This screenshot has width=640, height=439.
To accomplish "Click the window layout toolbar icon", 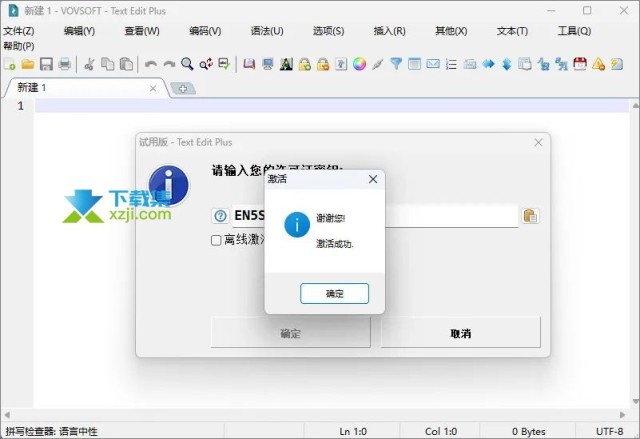I will pos(414,64).
